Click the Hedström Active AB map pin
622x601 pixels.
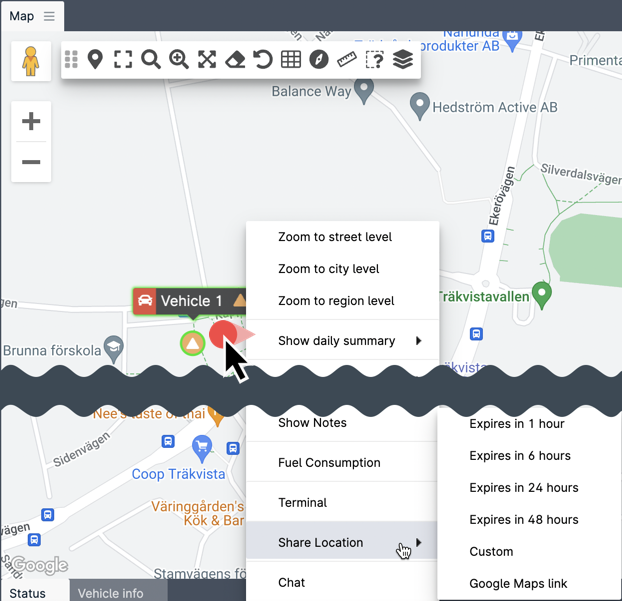click(x=420, y=106)
